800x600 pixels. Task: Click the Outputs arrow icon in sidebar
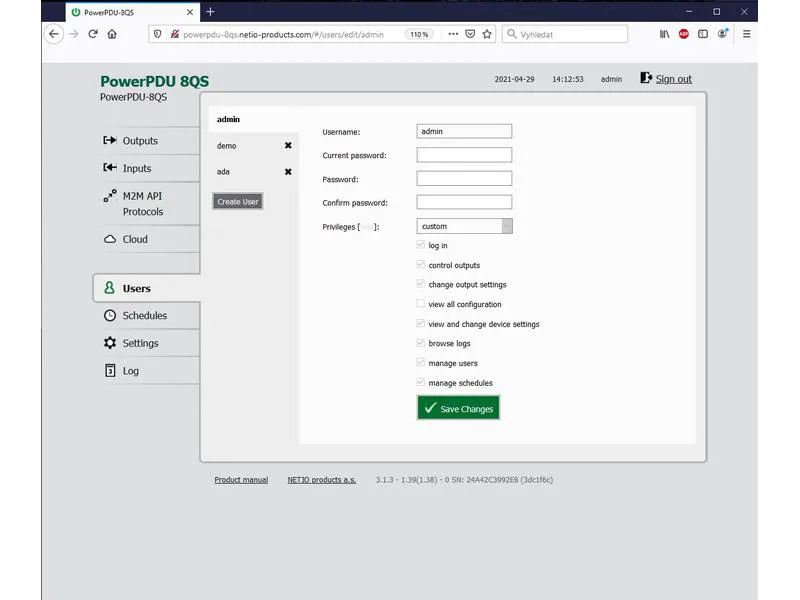tap(110, 140)
